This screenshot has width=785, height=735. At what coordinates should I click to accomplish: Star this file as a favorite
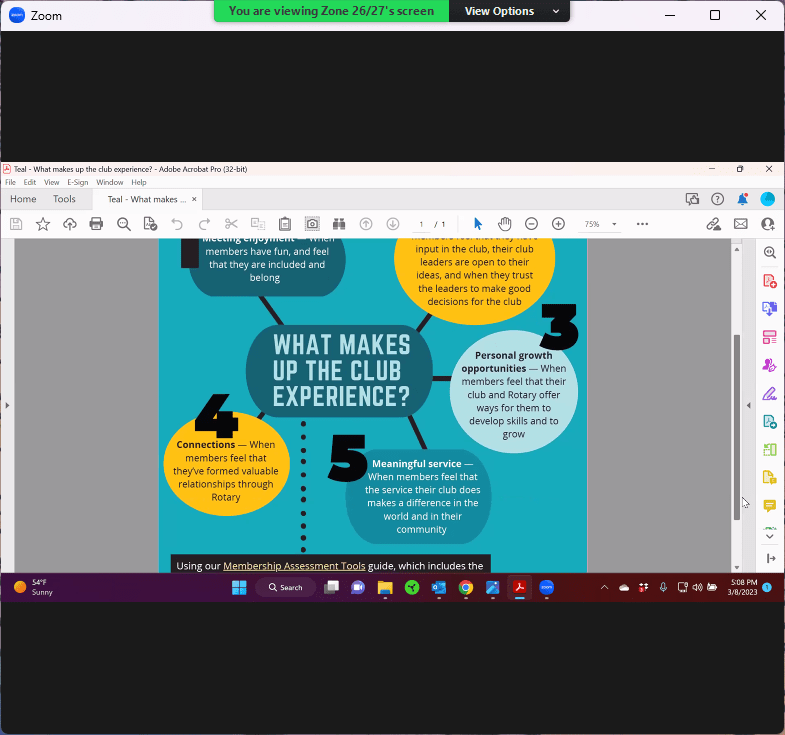tap(43, 224)
